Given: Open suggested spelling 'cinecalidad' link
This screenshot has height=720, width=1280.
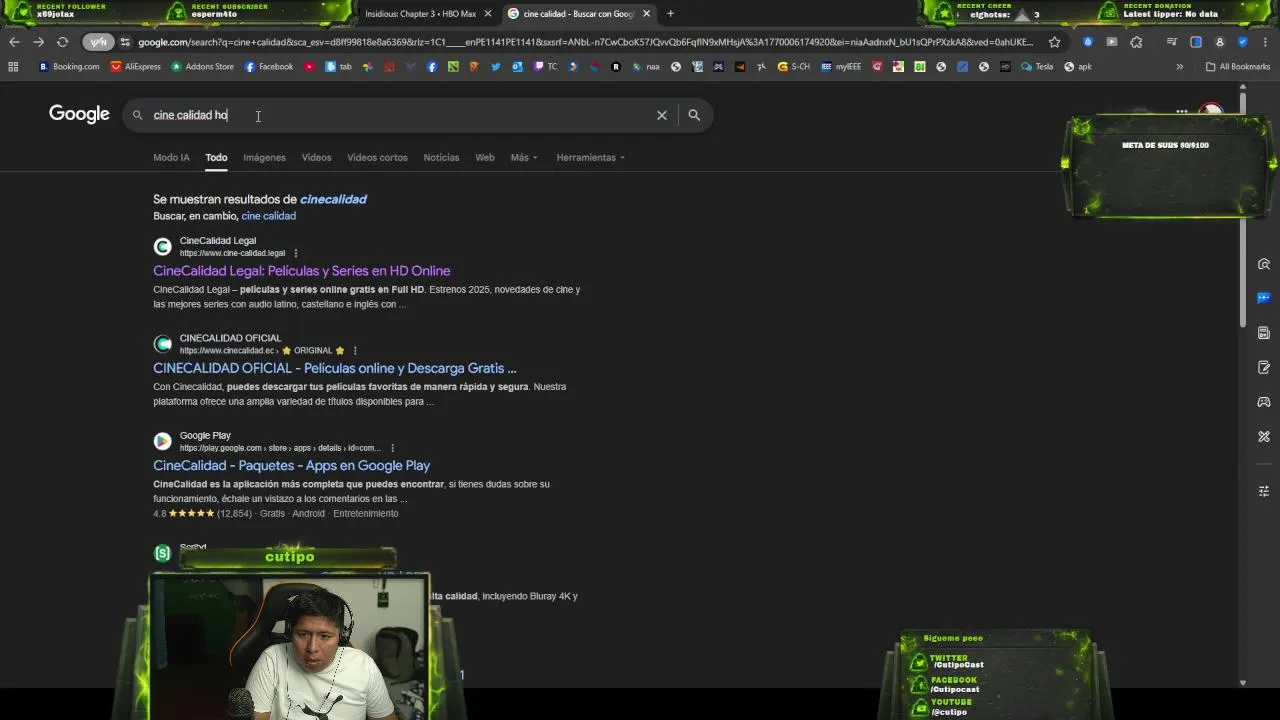Looking at the screenshot, I should [x=333, y=199].
